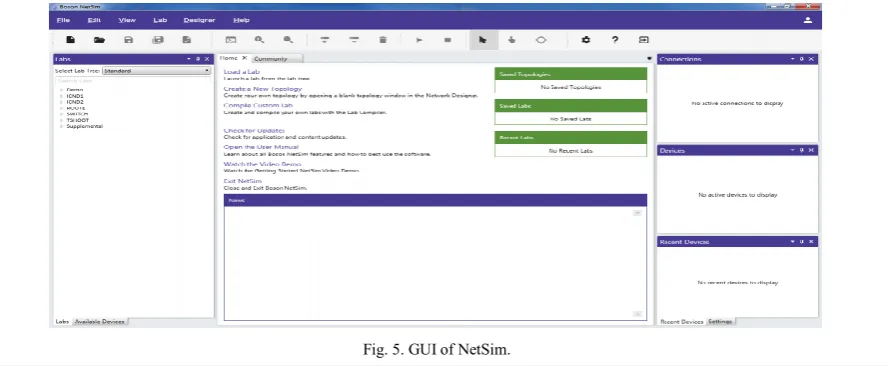Open the console window toolbar icon

click(x=231, y=40)
